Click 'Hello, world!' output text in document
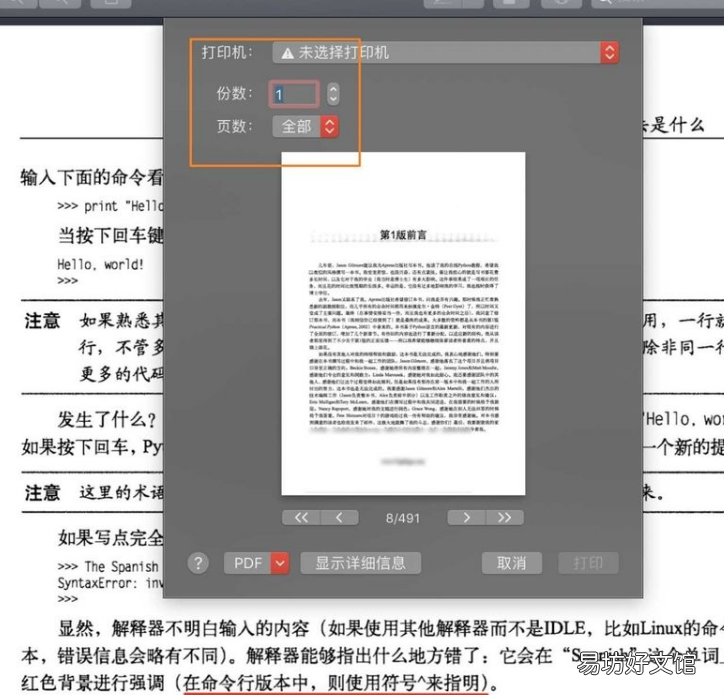The height and width of the screenshot is (695, 724). [100, 265]
